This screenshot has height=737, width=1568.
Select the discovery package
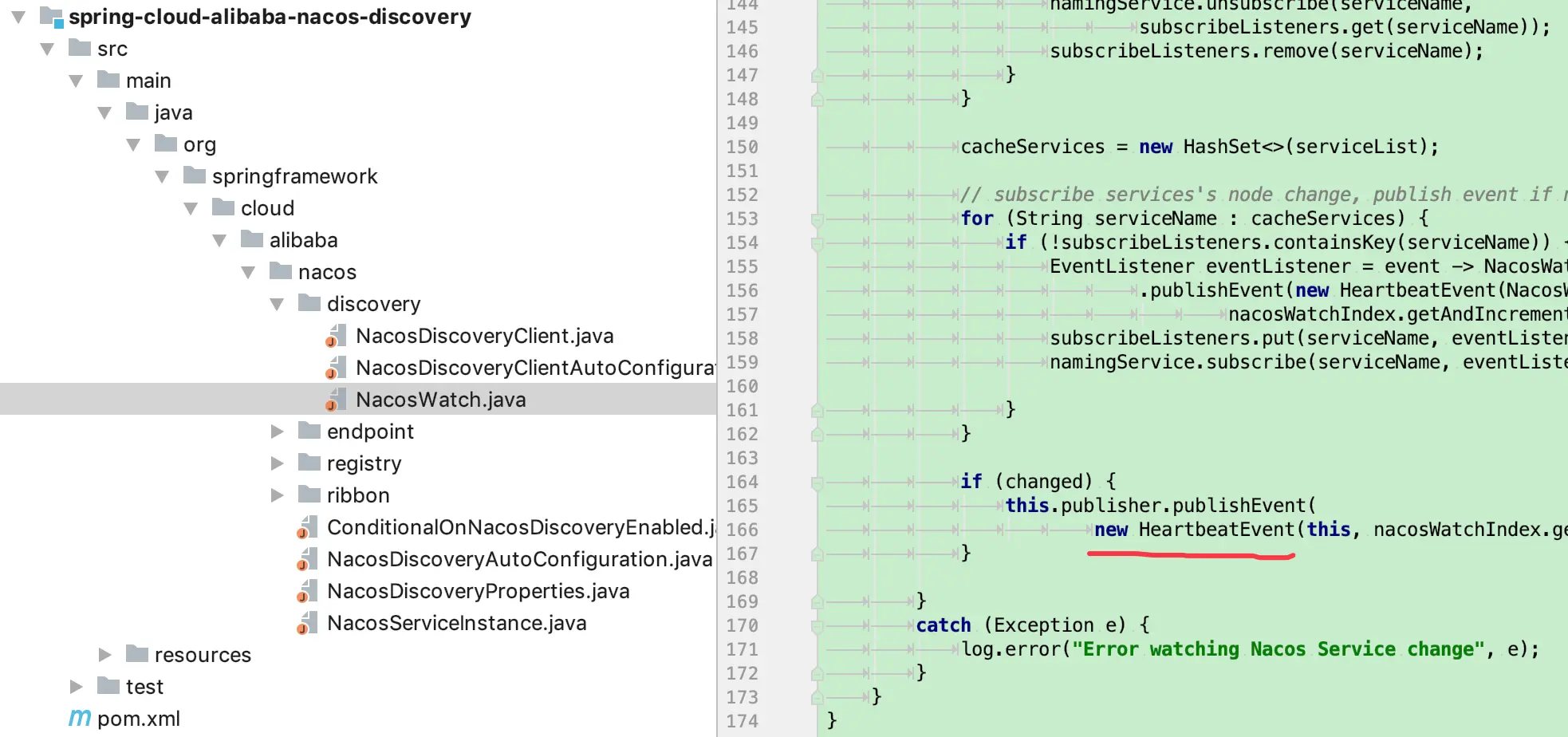coord(374,304)
